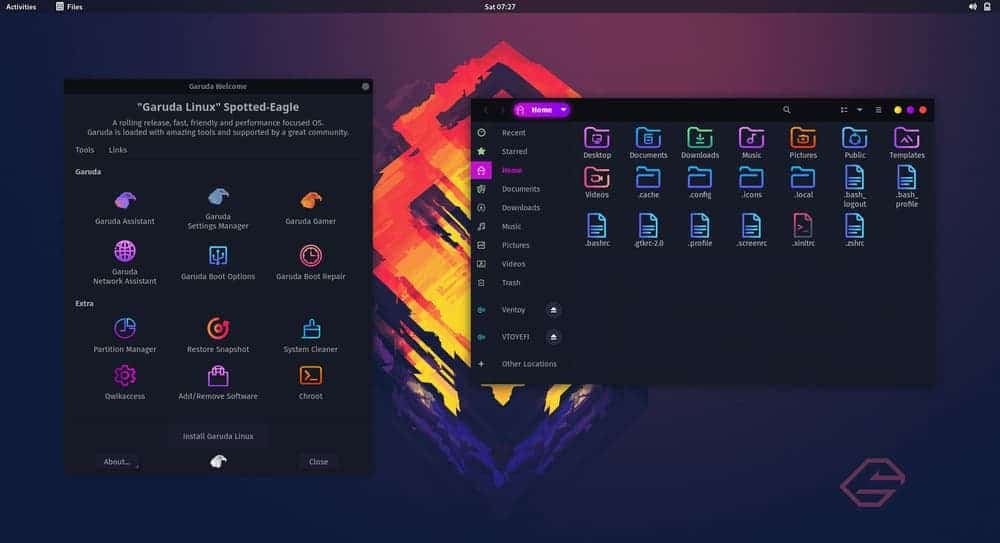
Task: Launch Chroot terminal tool
Action: pos(311,382)
